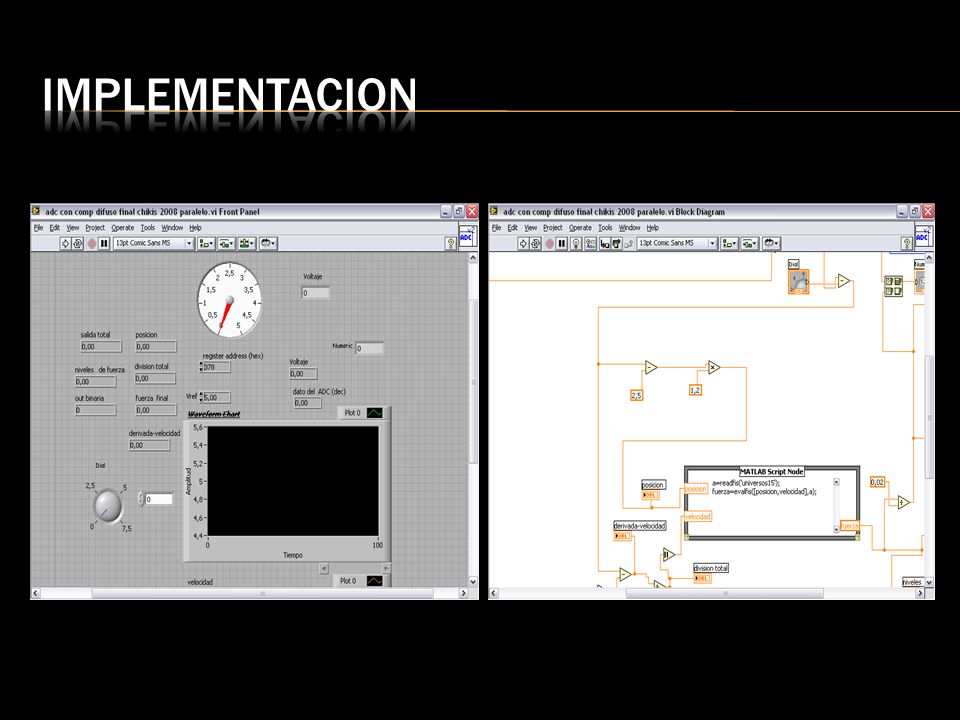Open Resize Objects menu in the Front Panel toolbar
The width and height of the screenshot is (960, 720).
(x=247, y=244)
